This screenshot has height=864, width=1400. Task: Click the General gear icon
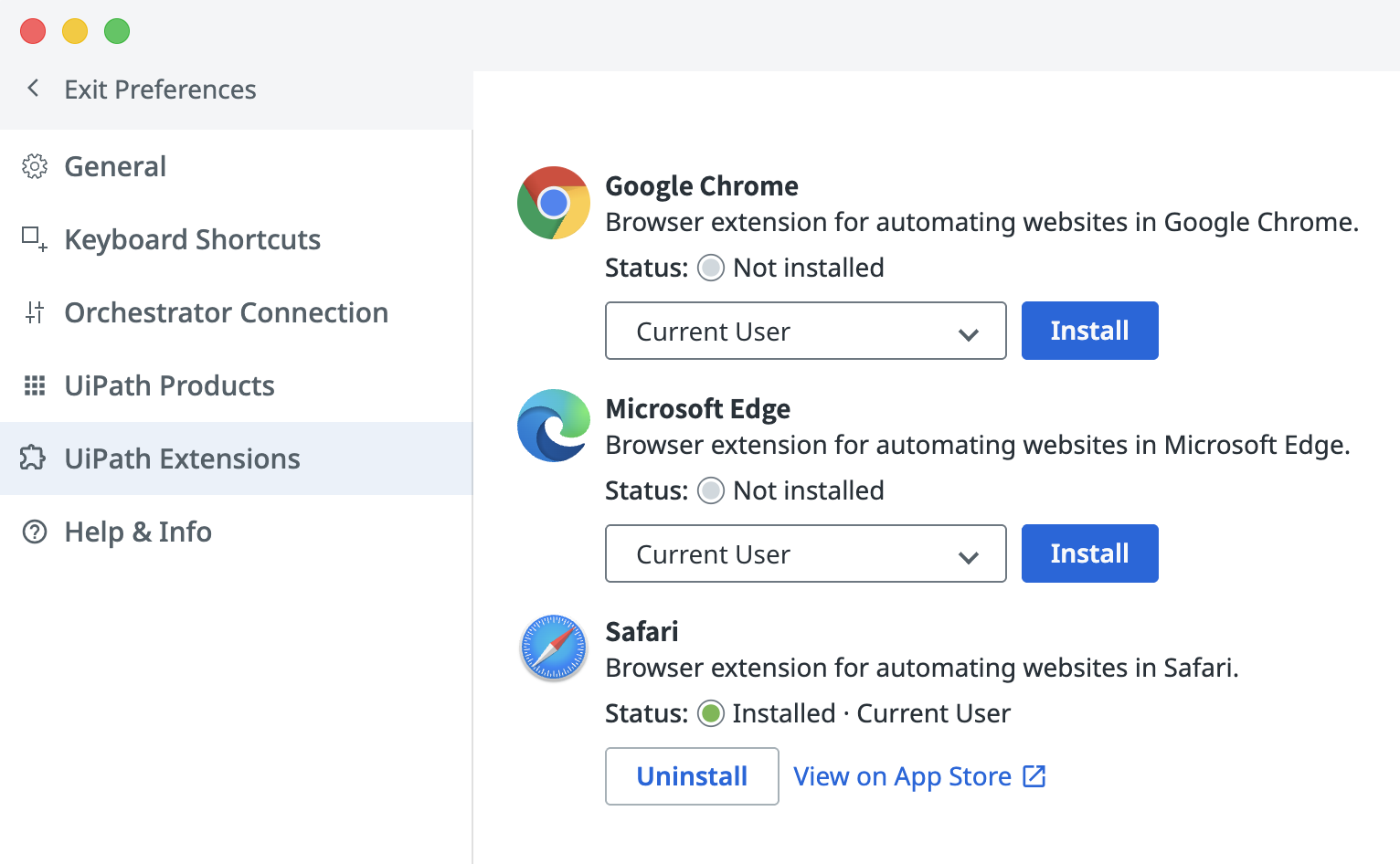(x=35, y=166)
